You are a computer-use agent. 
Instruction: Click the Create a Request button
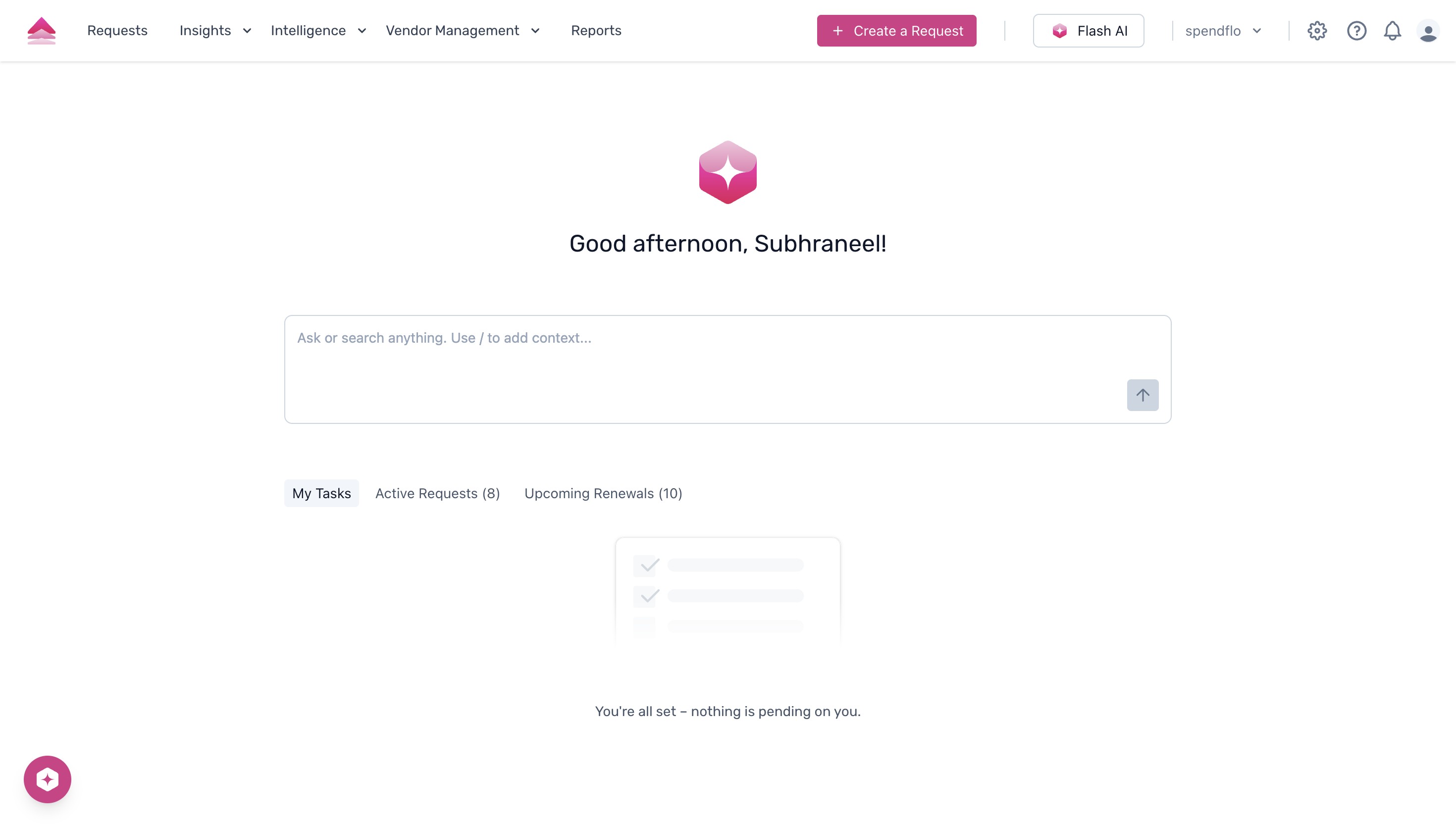pyautogui.click(x=896, y=31)
